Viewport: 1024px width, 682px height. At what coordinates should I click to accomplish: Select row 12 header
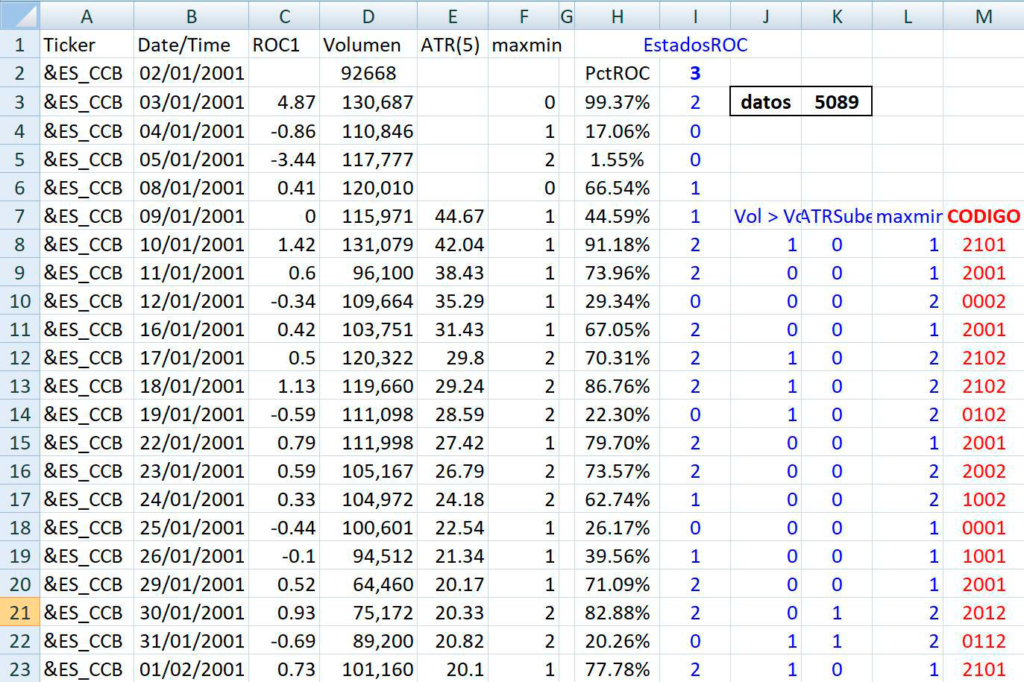click(20, 358)
